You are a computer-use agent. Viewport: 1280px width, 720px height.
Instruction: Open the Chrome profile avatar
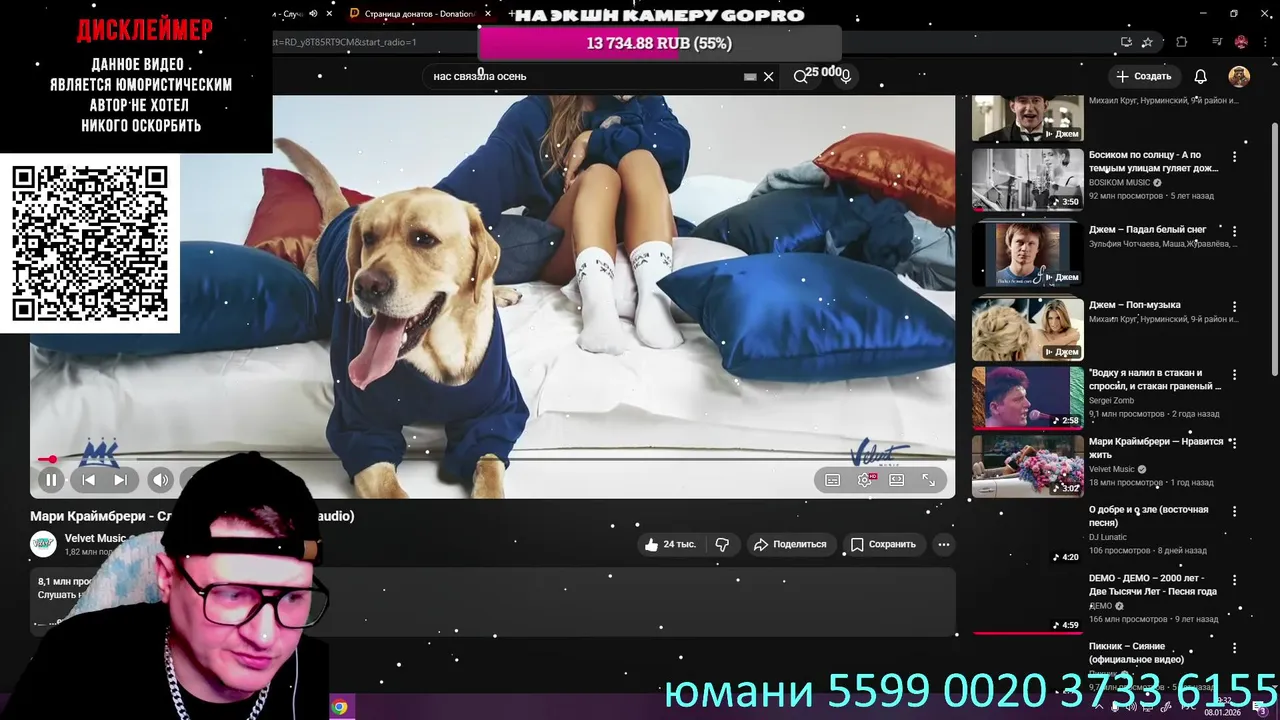[x=1241, y=42]
